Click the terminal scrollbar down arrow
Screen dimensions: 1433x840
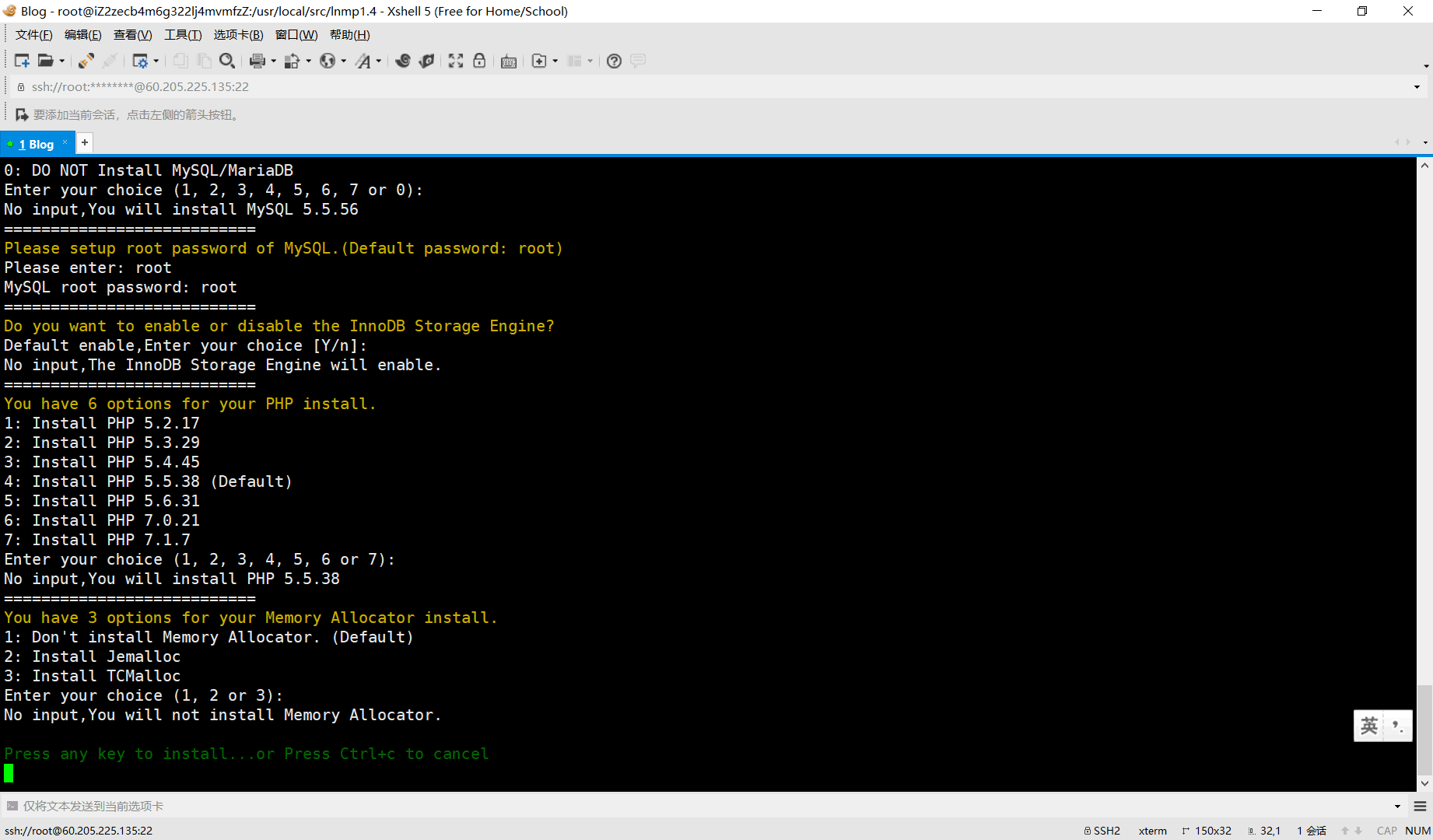[x=1424, y=783]
